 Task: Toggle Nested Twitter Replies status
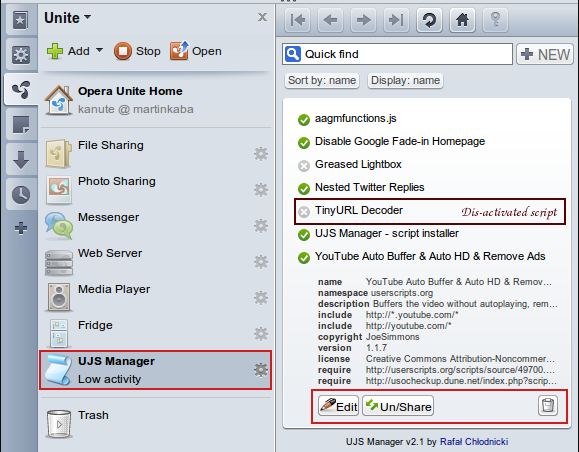(304, 189)
